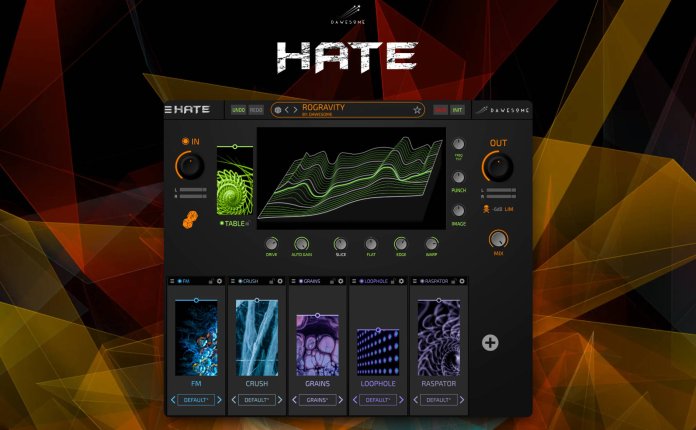This screenshot has width=696, height=430.
Task: Open the HATE hamburger menu
Action: [168, 109]
